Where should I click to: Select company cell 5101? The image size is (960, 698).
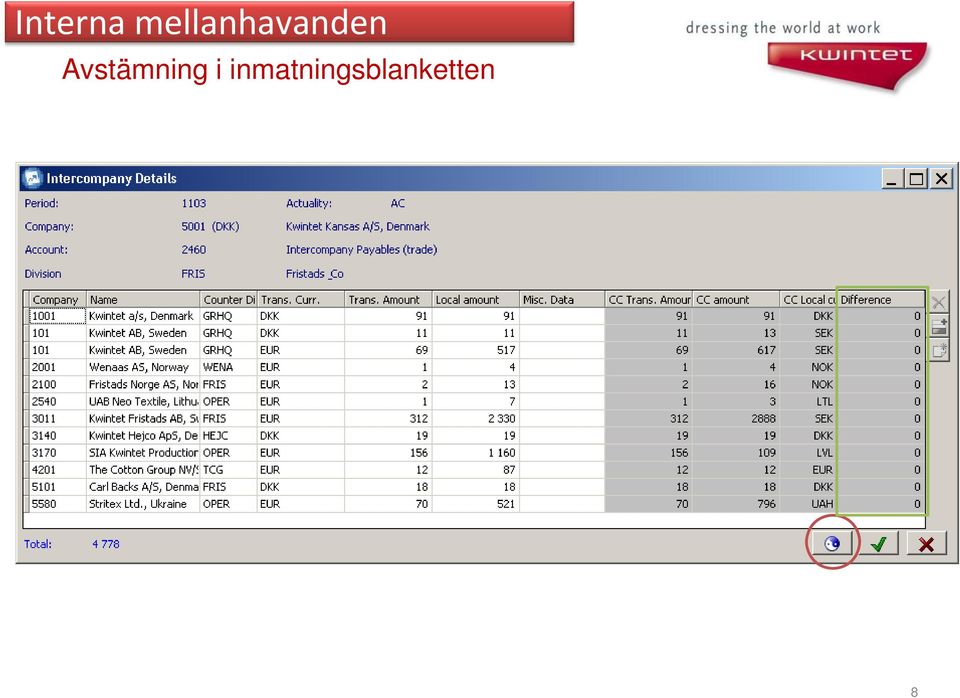[x=58, y=487]
